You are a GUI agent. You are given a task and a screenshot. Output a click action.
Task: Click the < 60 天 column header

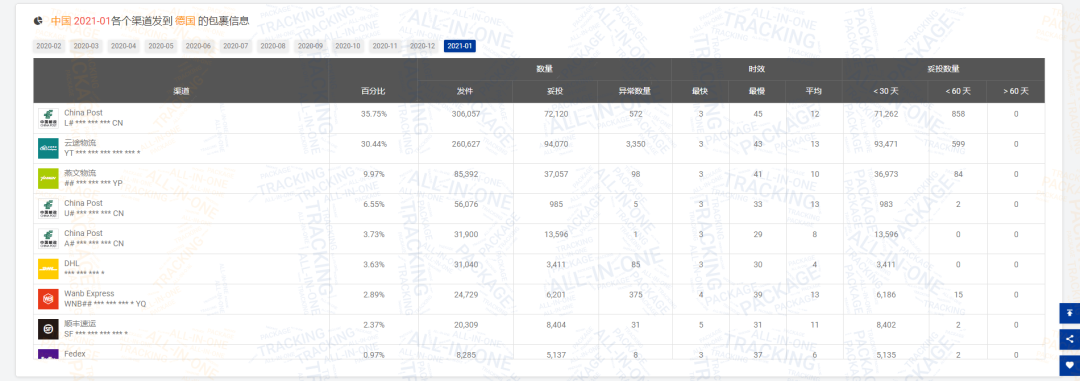point(957,91)
